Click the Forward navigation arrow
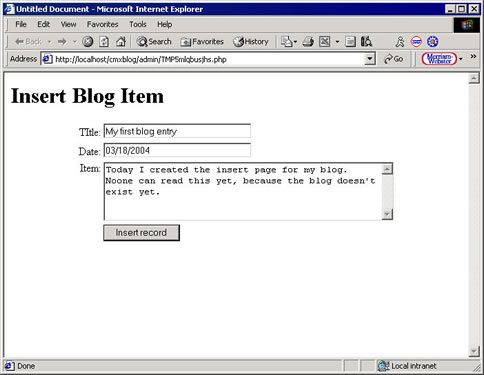Screen dimensions: 484x375 (62, 42)
